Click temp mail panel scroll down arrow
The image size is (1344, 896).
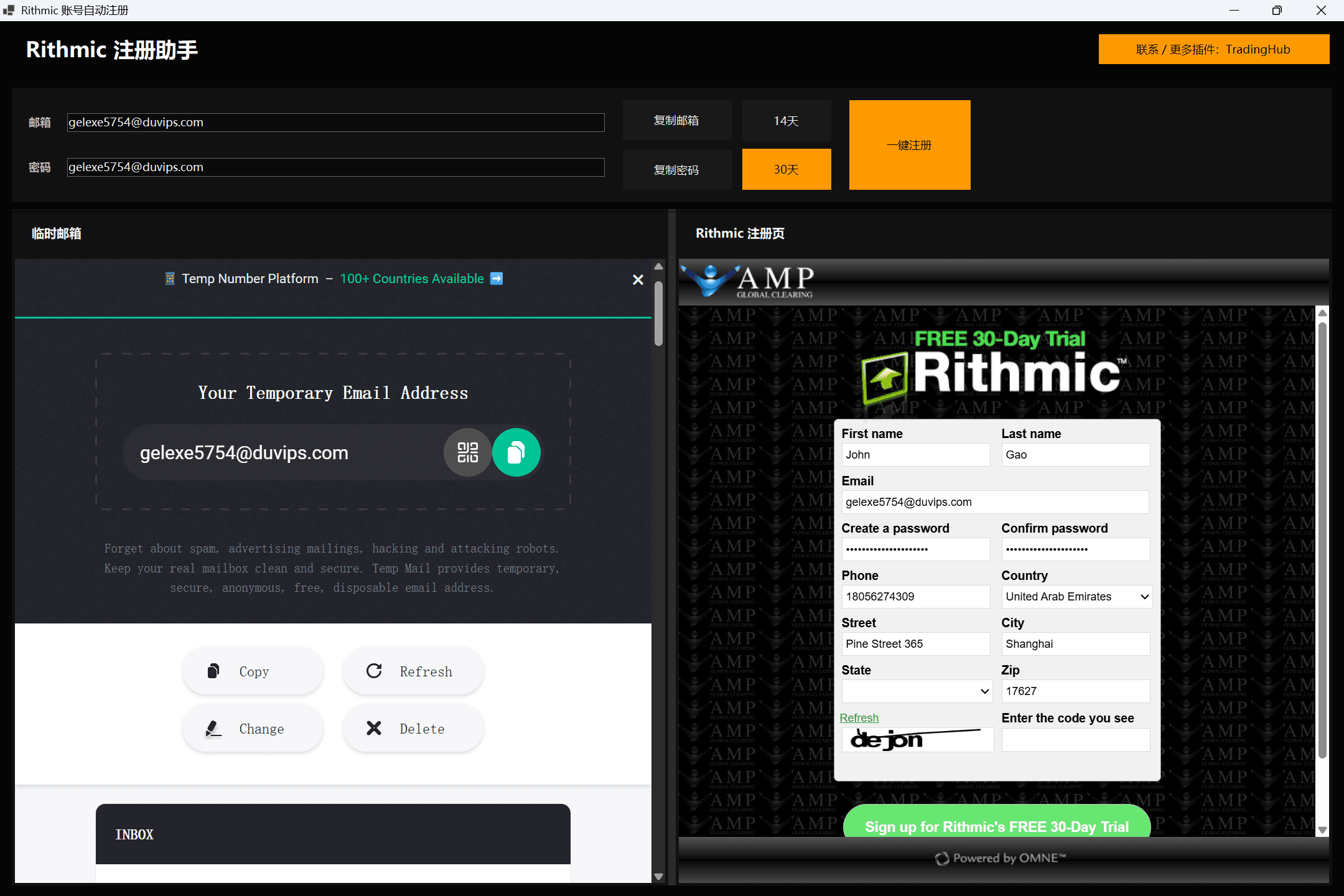[658, 877]
